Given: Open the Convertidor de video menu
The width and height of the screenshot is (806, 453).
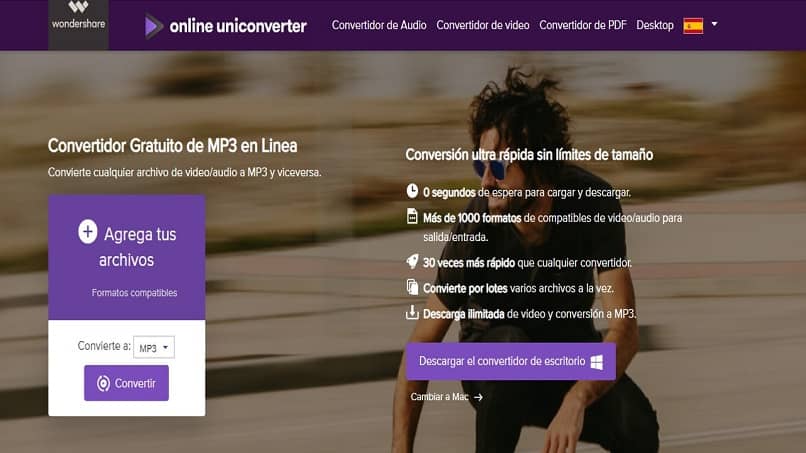Looking at the screenshot, I should pyautogui.click(x=483, y=25).
